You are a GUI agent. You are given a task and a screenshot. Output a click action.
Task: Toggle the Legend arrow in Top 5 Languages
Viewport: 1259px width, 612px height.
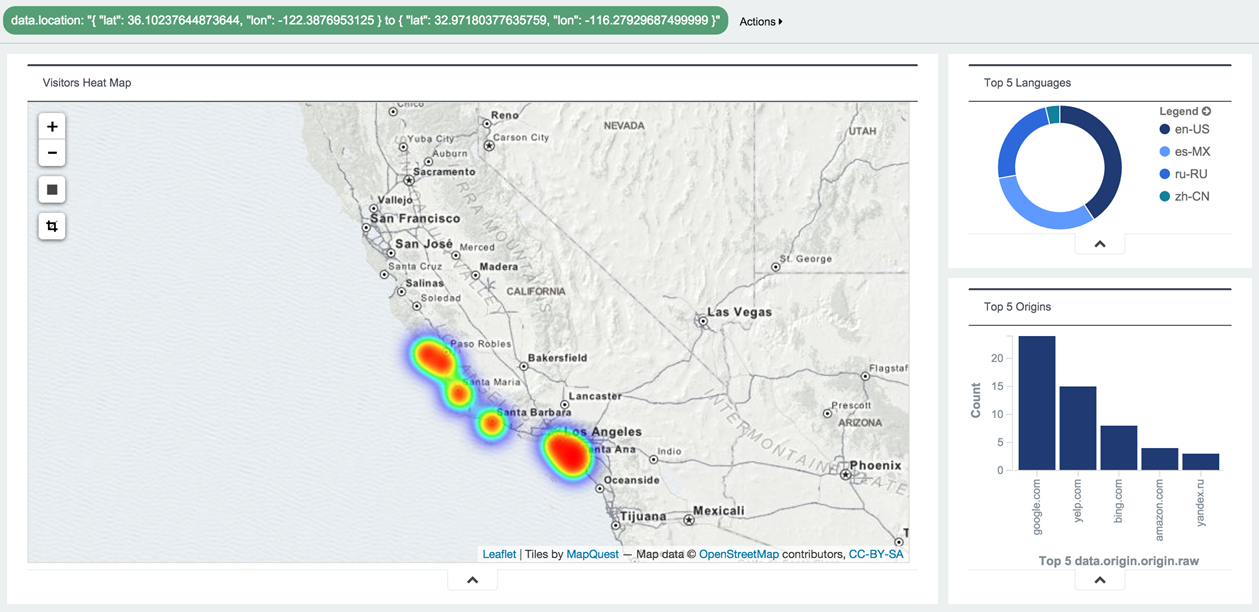[1206, 111]
